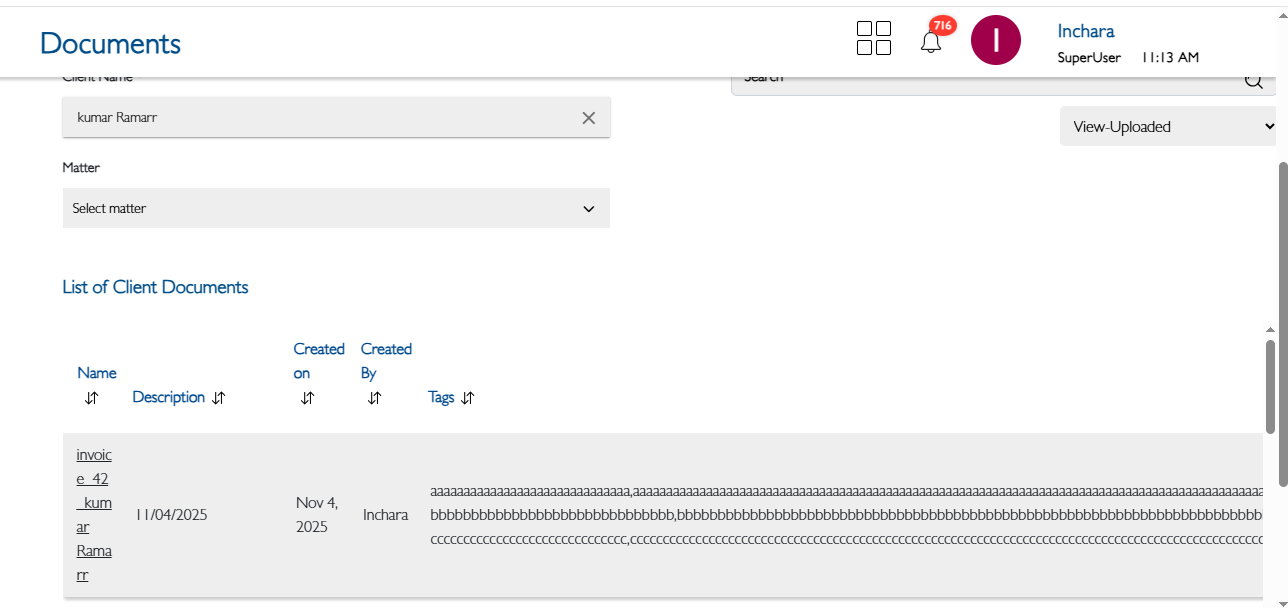Sort by Created By sort arrows
Image resolution: width=1288 pixels, height=608 pixels.
click(x=374, y=398)
